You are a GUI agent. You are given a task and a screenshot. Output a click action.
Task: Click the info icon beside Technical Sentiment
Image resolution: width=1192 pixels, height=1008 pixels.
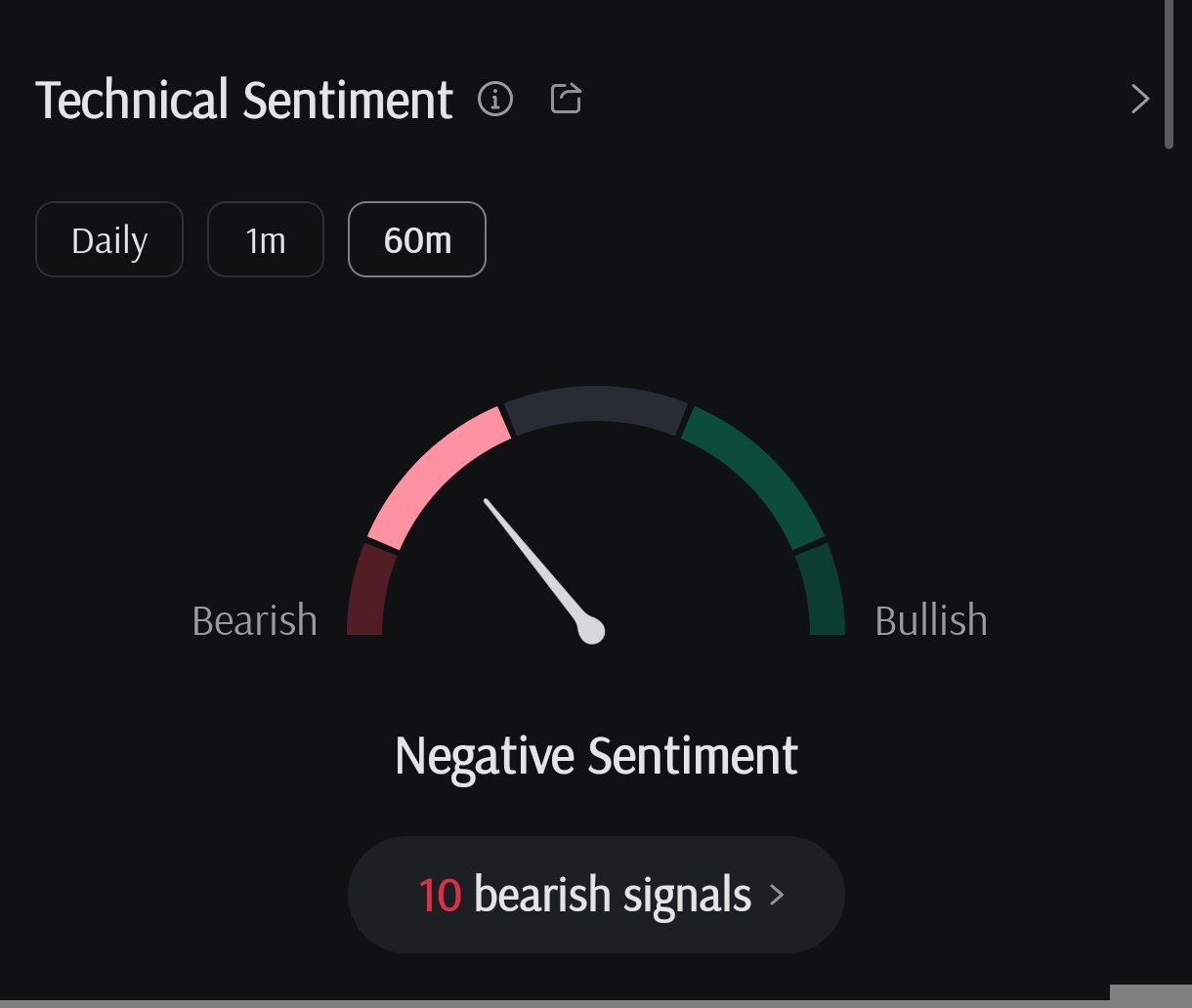[495, 99]
